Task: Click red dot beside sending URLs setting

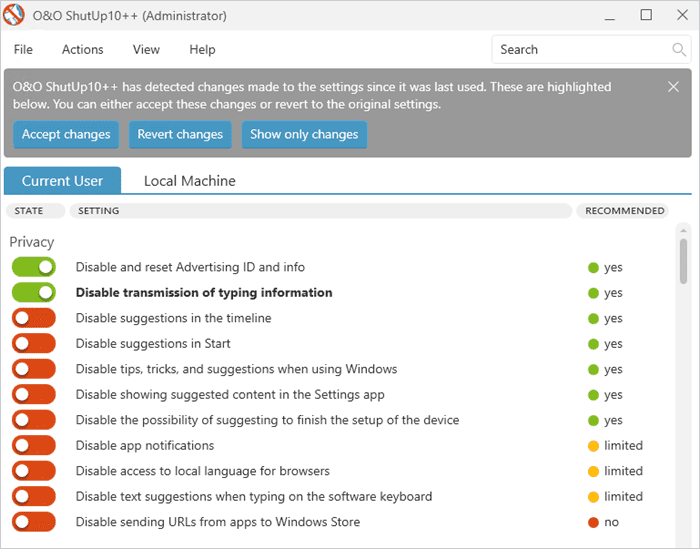Action: pyautogui.click(x=593, y=522)
